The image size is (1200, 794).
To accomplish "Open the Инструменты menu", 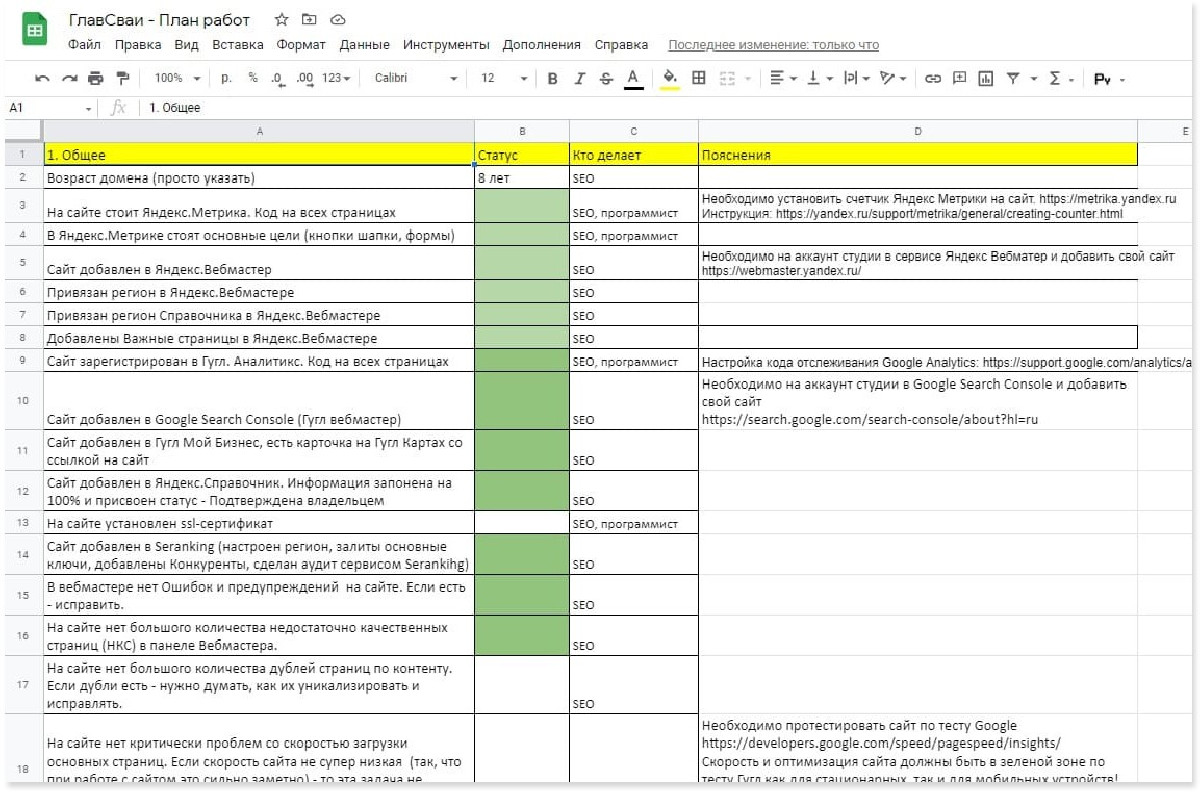I will (x=446, y=45).
